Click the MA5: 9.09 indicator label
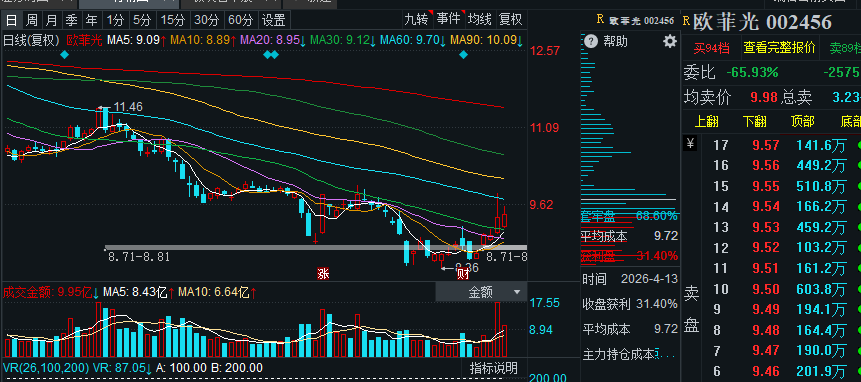The height and width of the screenshot is (382, 861). pos(137,40)
